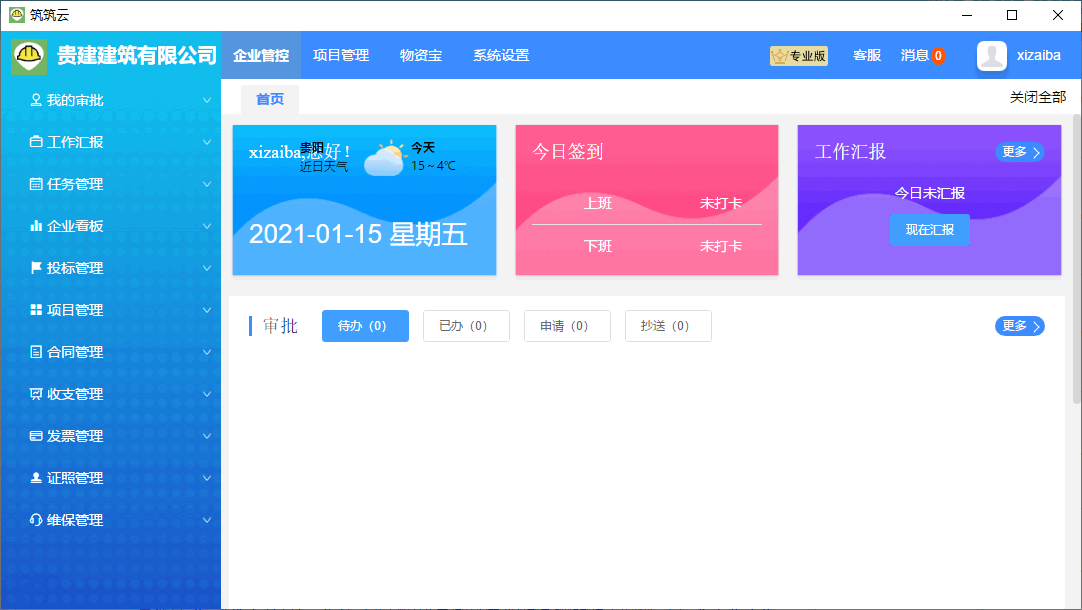Viewport: 1082px width, 610px height.
Task: Expand the 投标管理 sidebar chevron
Action: tap(206, 268)
